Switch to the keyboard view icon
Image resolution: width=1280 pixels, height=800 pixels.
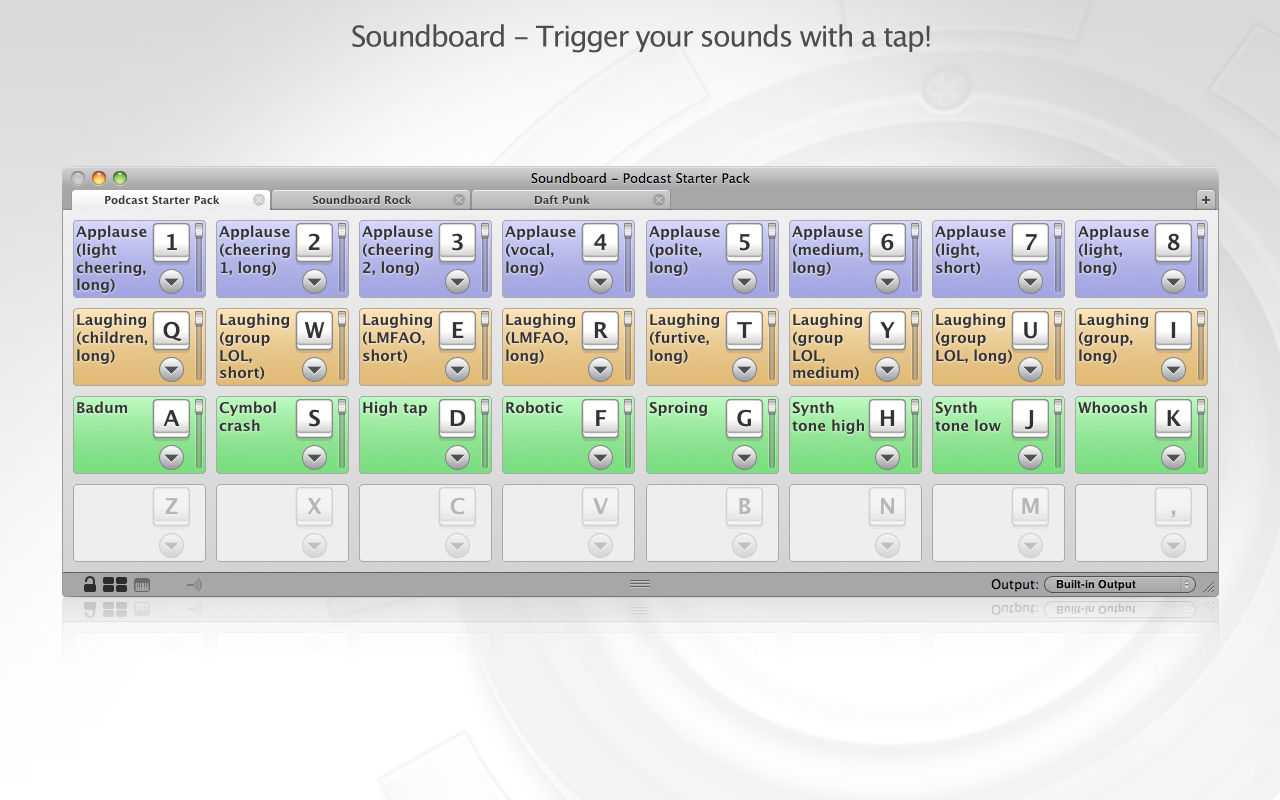[142, 585]
